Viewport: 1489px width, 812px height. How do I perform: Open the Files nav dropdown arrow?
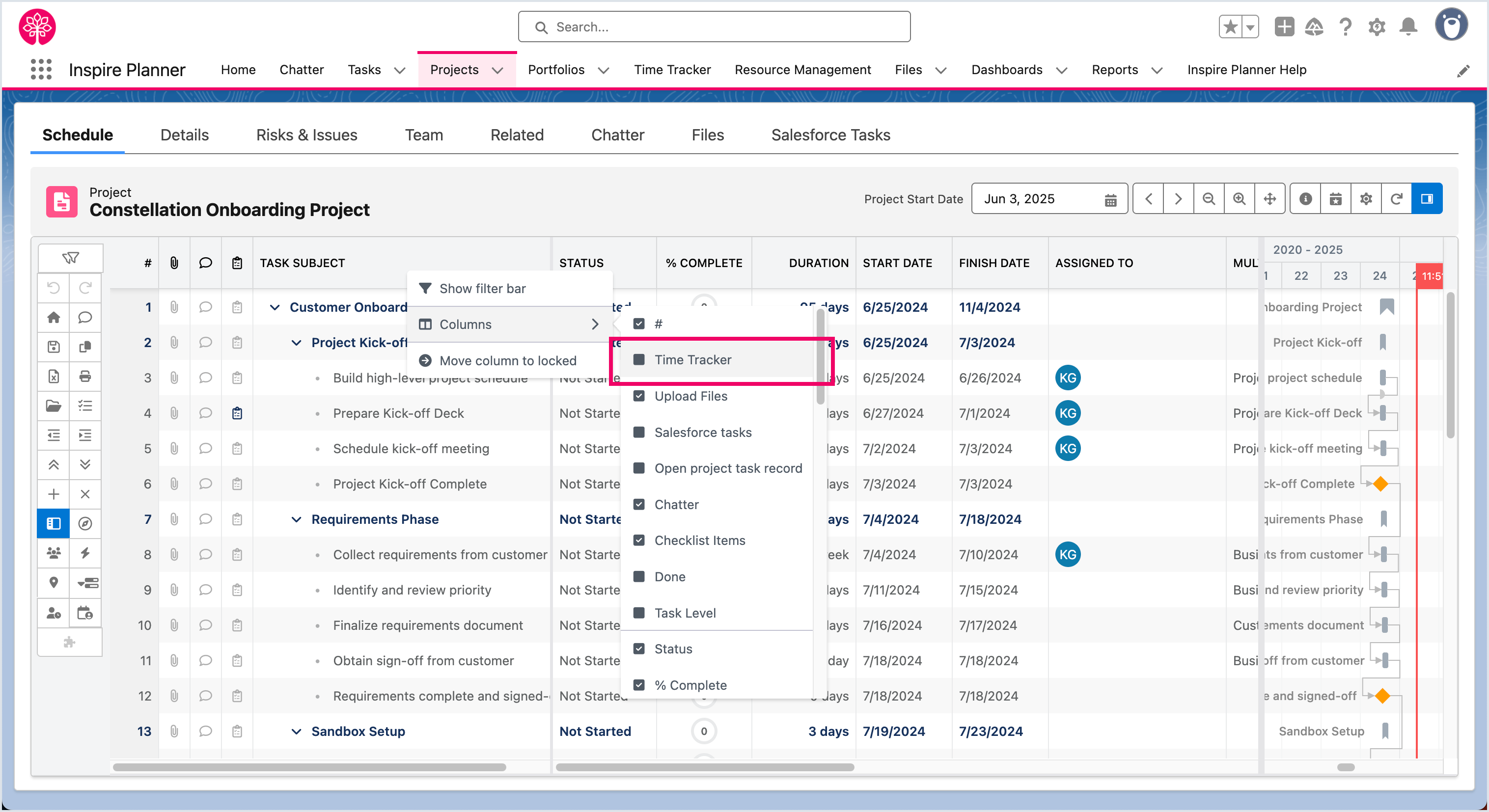(x=941, y=71)
